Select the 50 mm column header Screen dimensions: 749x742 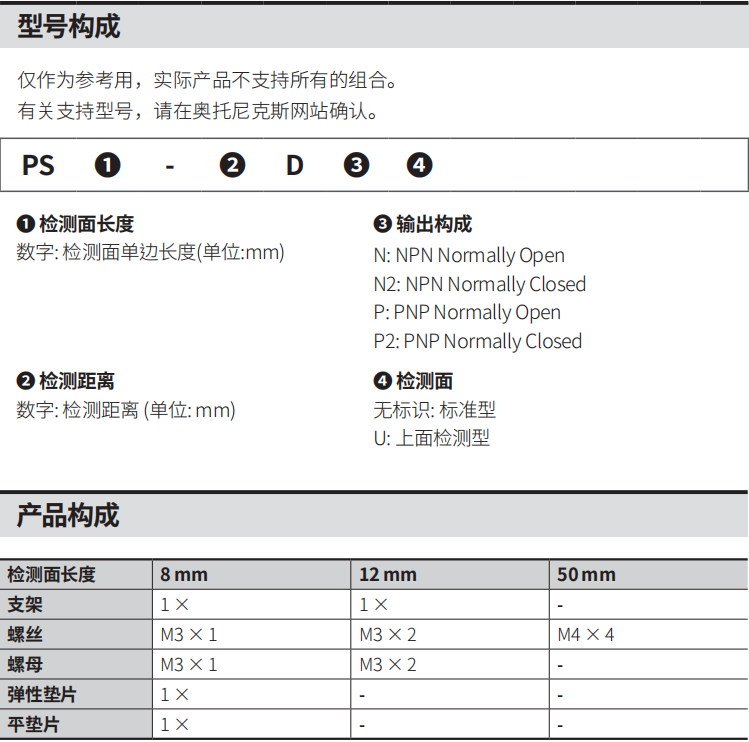tap(586, 574)
